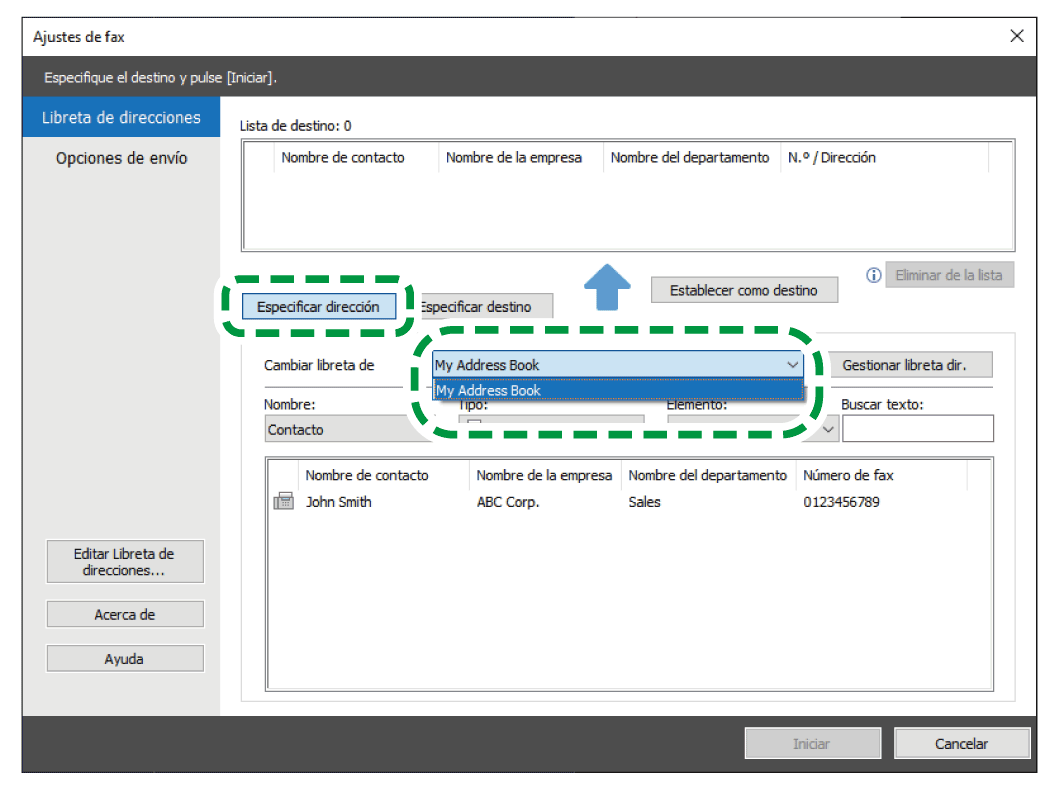Switch to the Especificar dirección tab

(x=318, y=307)
